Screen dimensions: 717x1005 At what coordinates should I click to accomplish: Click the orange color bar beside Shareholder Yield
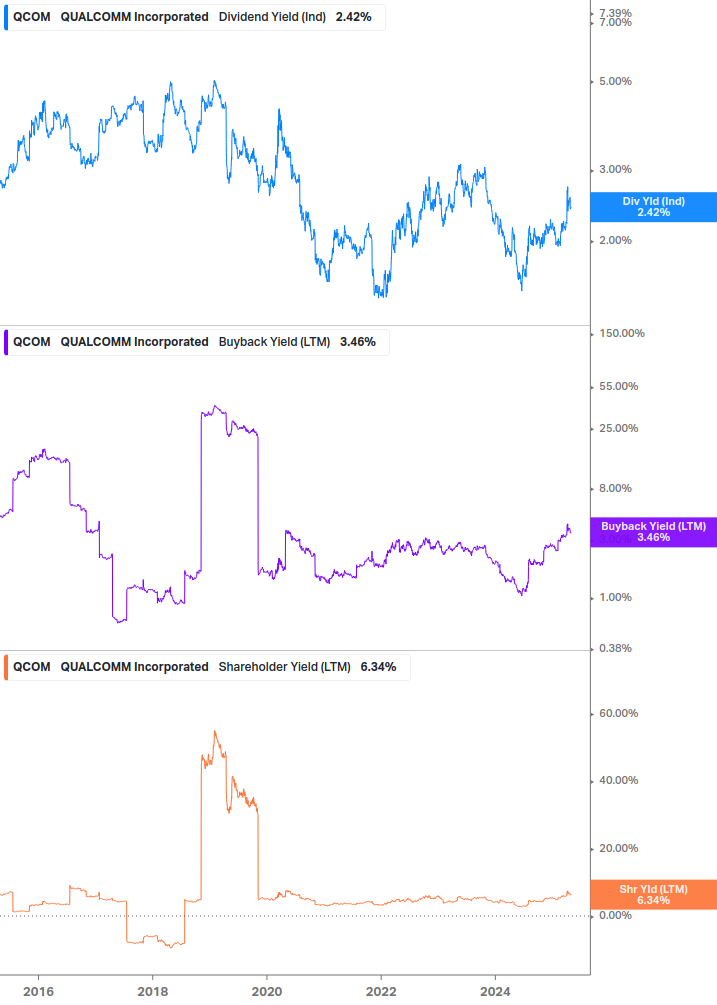pos(6,667)
